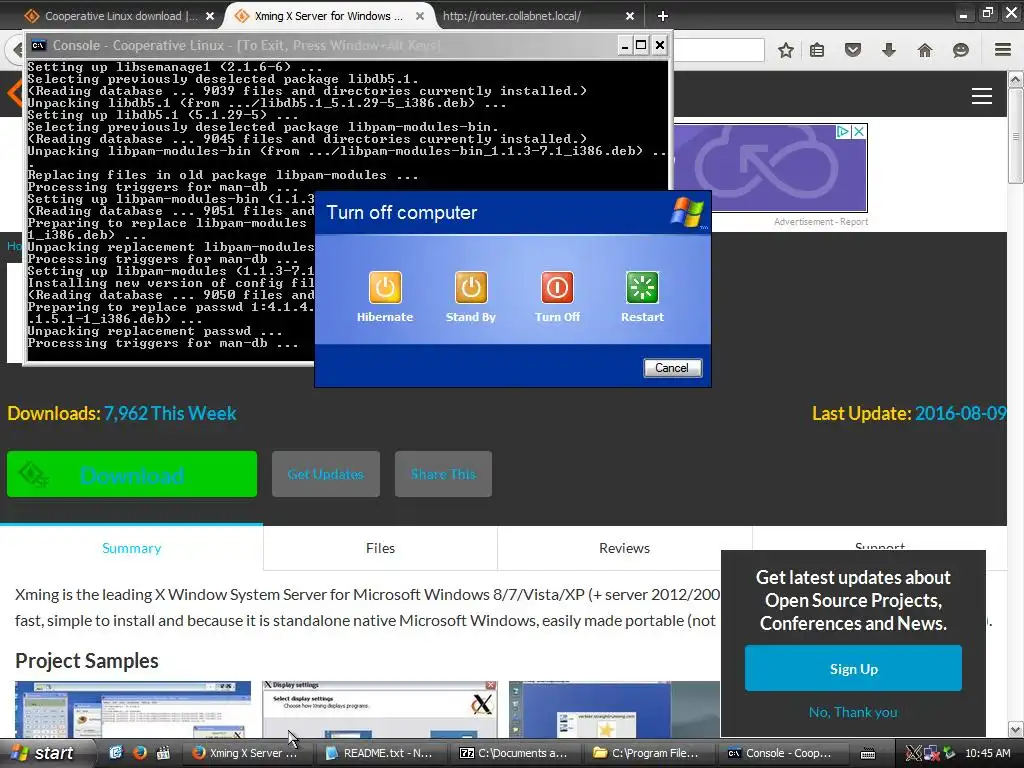The image size is (1024, 768).
Task: Click the Firefox URL search field
Action: coord(718,50)
